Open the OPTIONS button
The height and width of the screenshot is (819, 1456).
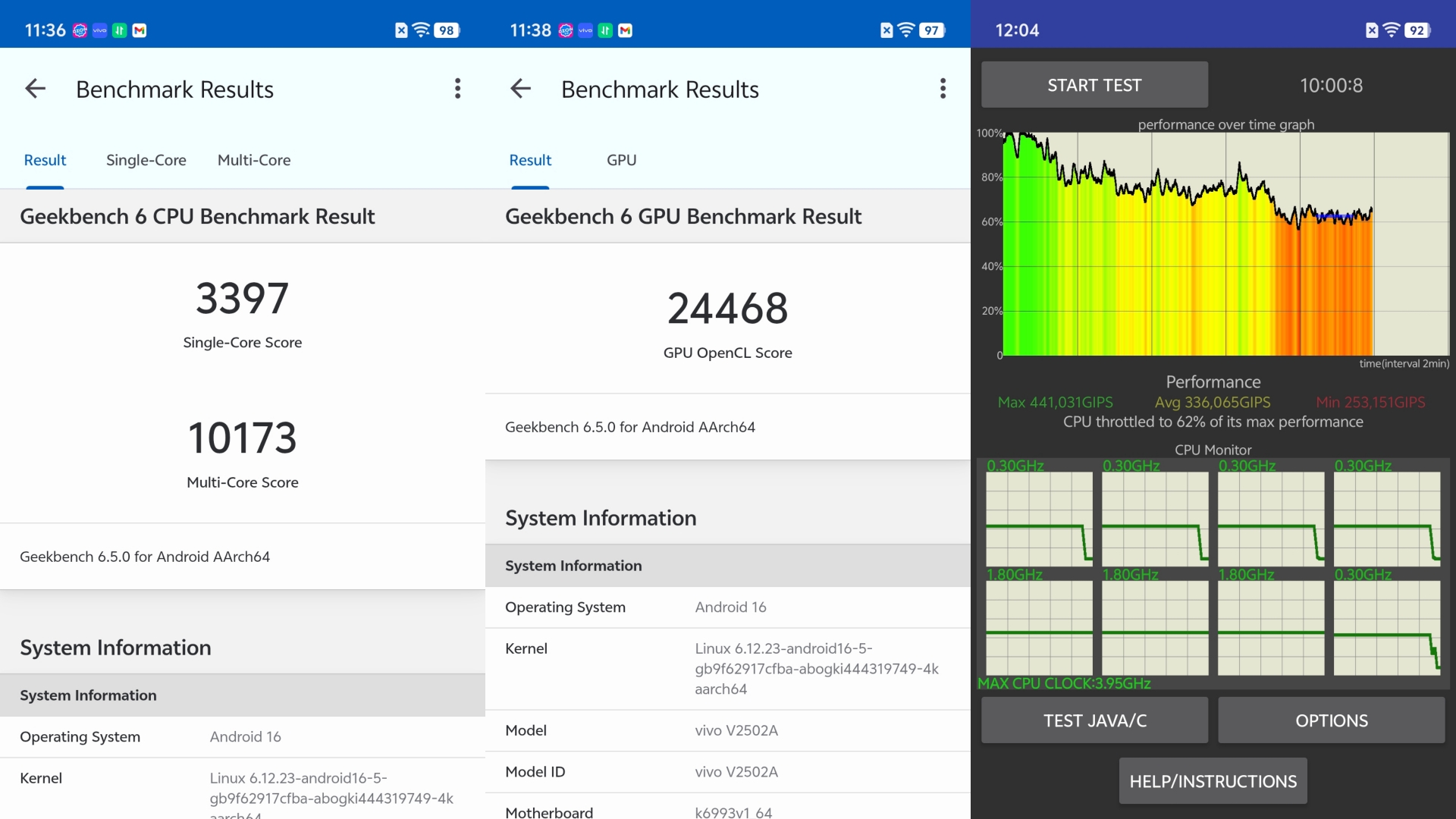(1331, 720)
